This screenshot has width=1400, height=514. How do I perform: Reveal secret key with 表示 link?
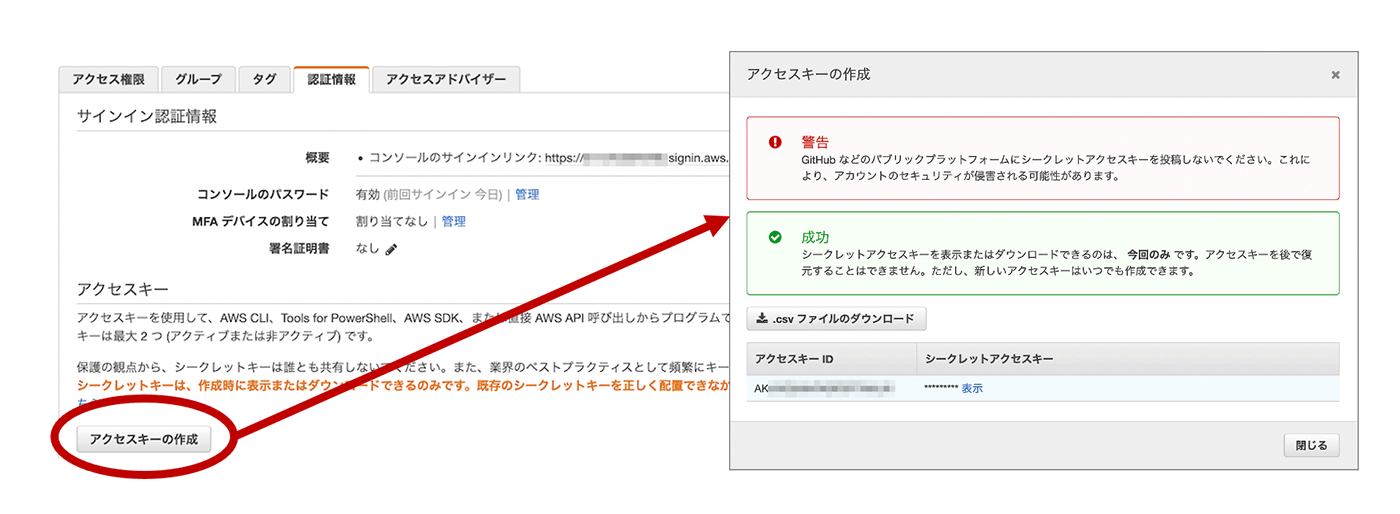click(971, 388)
